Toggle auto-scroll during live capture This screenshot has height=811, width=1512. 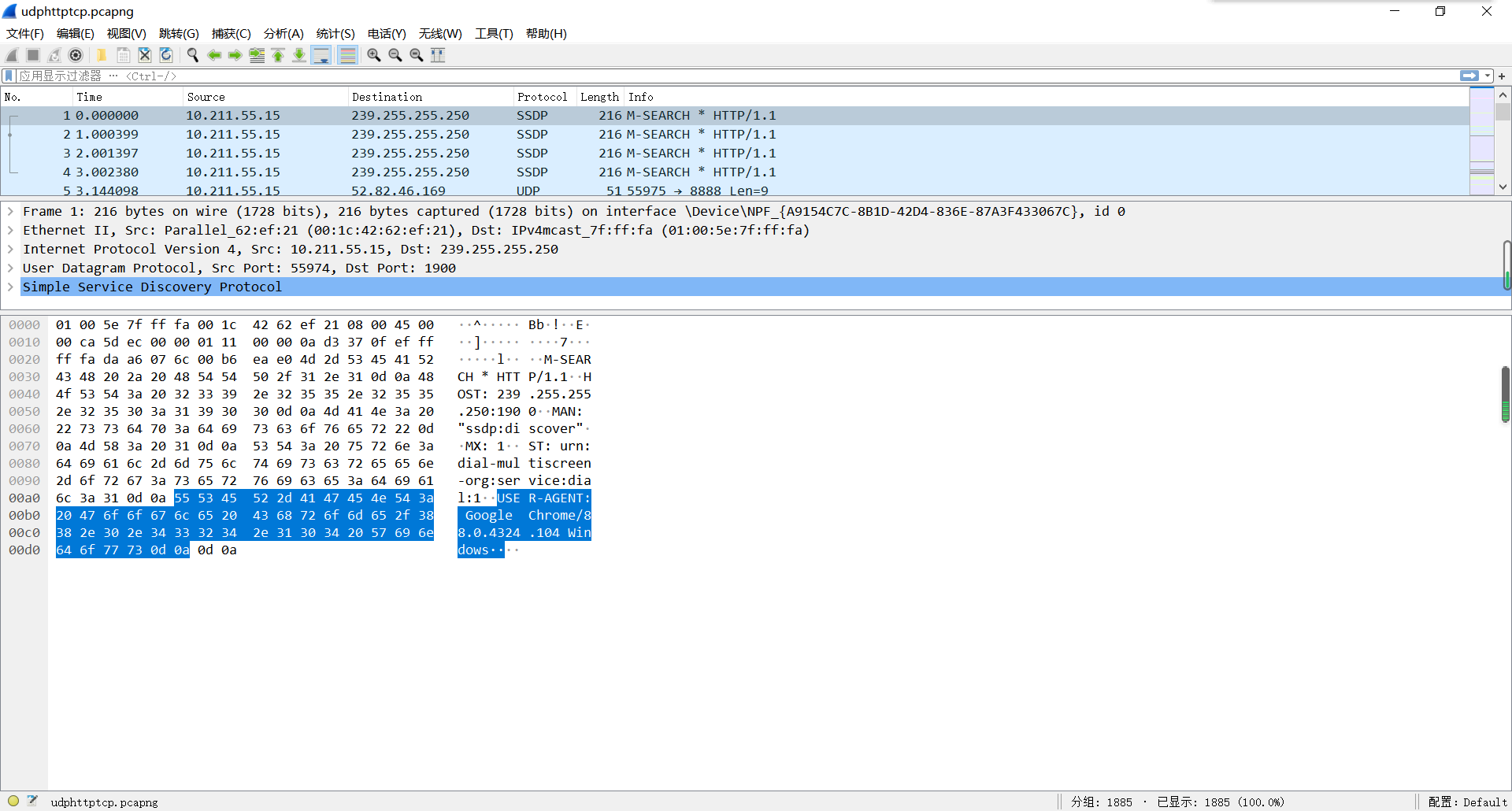click(x=321, y=55)
